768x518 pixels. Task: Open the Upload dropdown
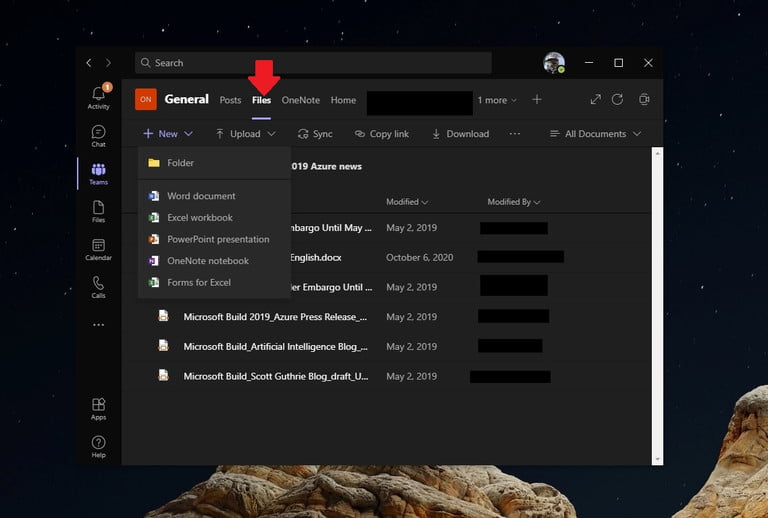(x=245, y=134)
